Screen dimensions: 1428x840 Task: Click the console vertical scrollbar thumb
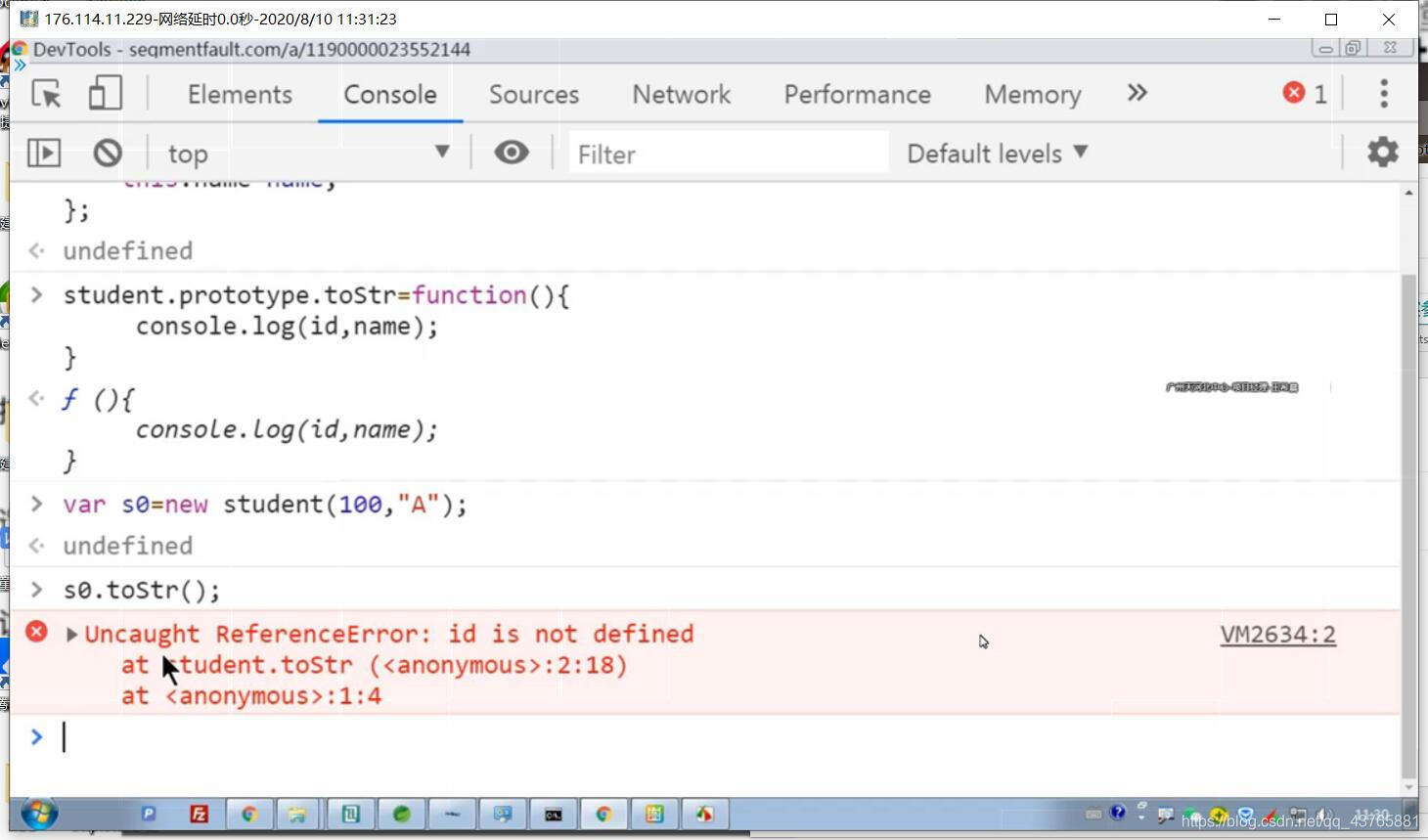click(x=1408, y=524)
